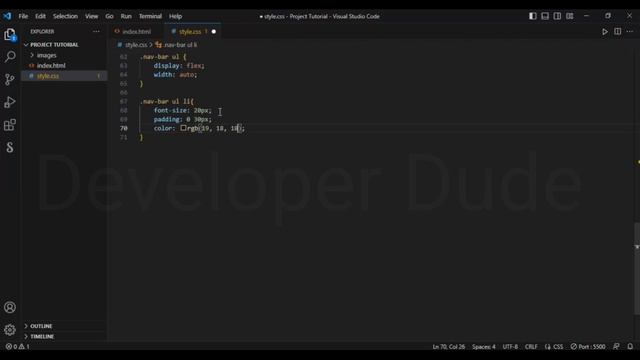Click UTF-8 encoding in status bar
Screen dimensions: 640x360
click(510, 347)
